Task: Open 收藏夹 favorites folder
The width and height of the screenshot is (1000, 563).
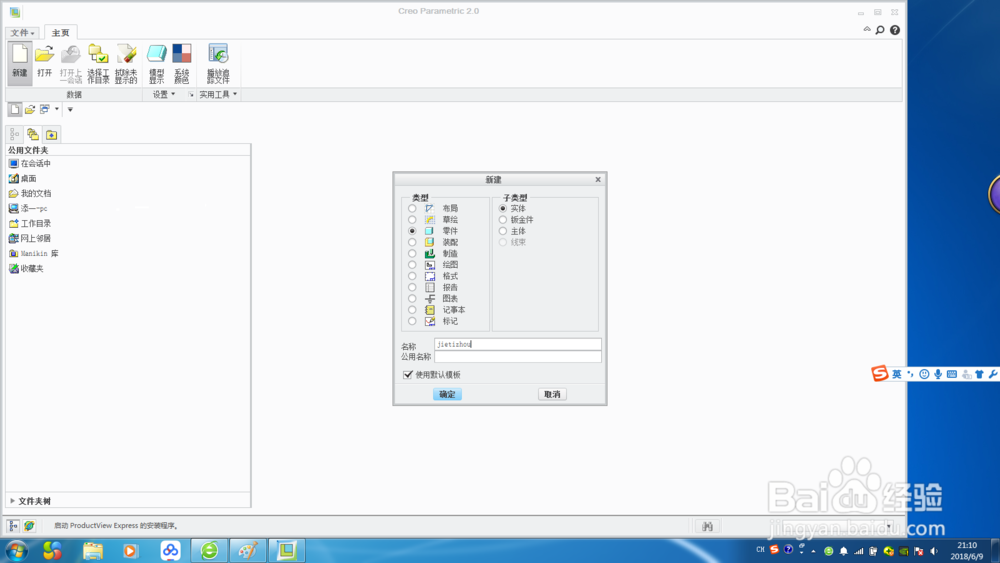Action: coord(26,268)
